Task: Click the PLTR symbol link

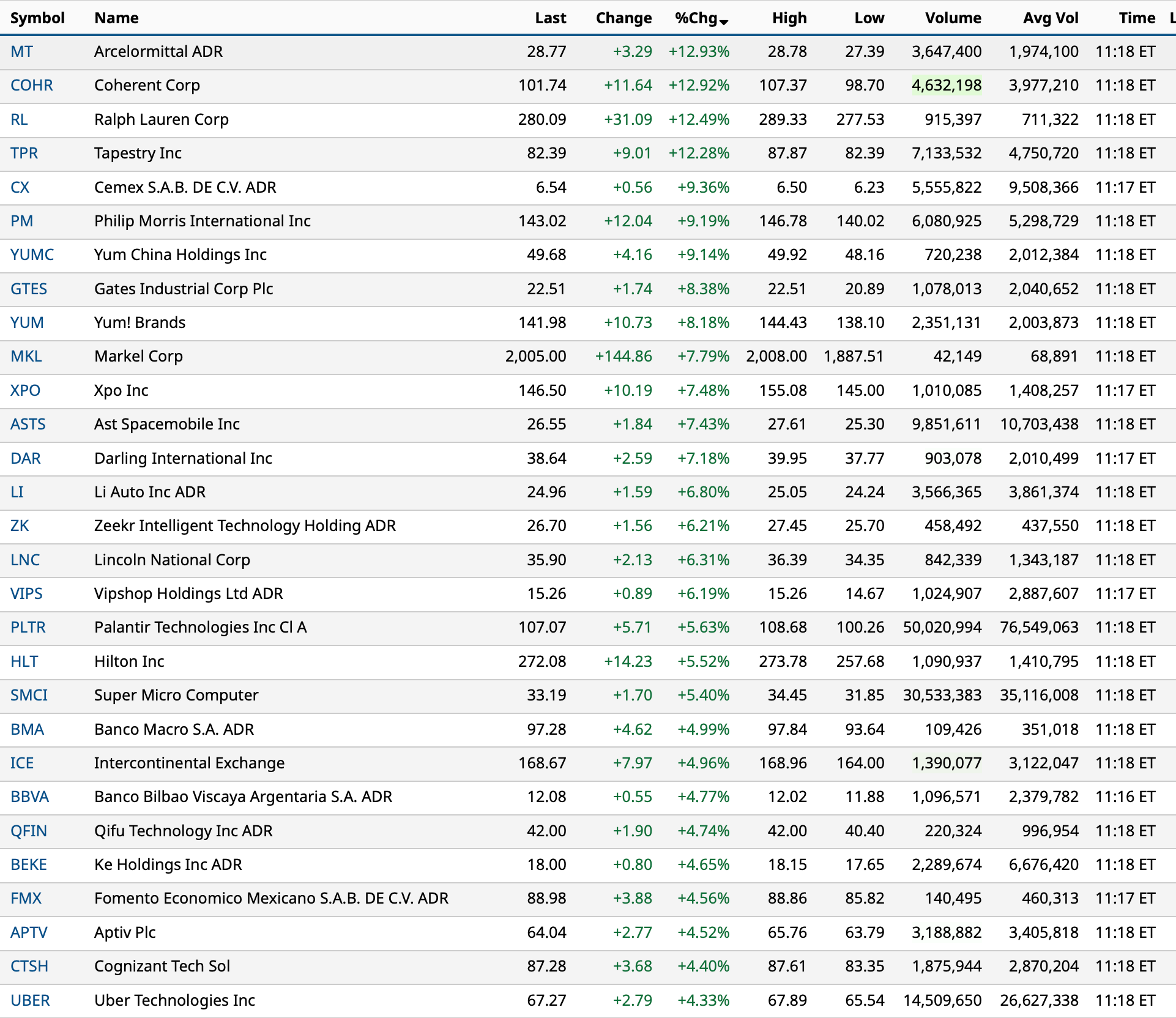Action: (28, 627)
